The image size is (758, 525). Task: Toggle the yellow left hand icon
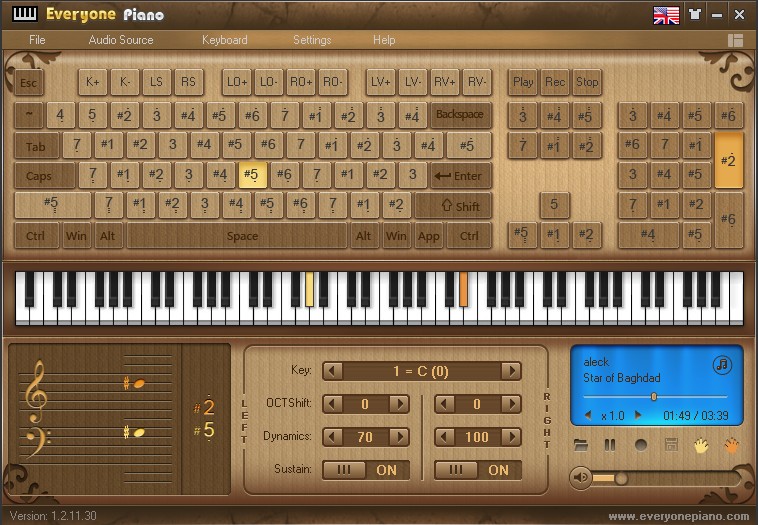point(701,445)
